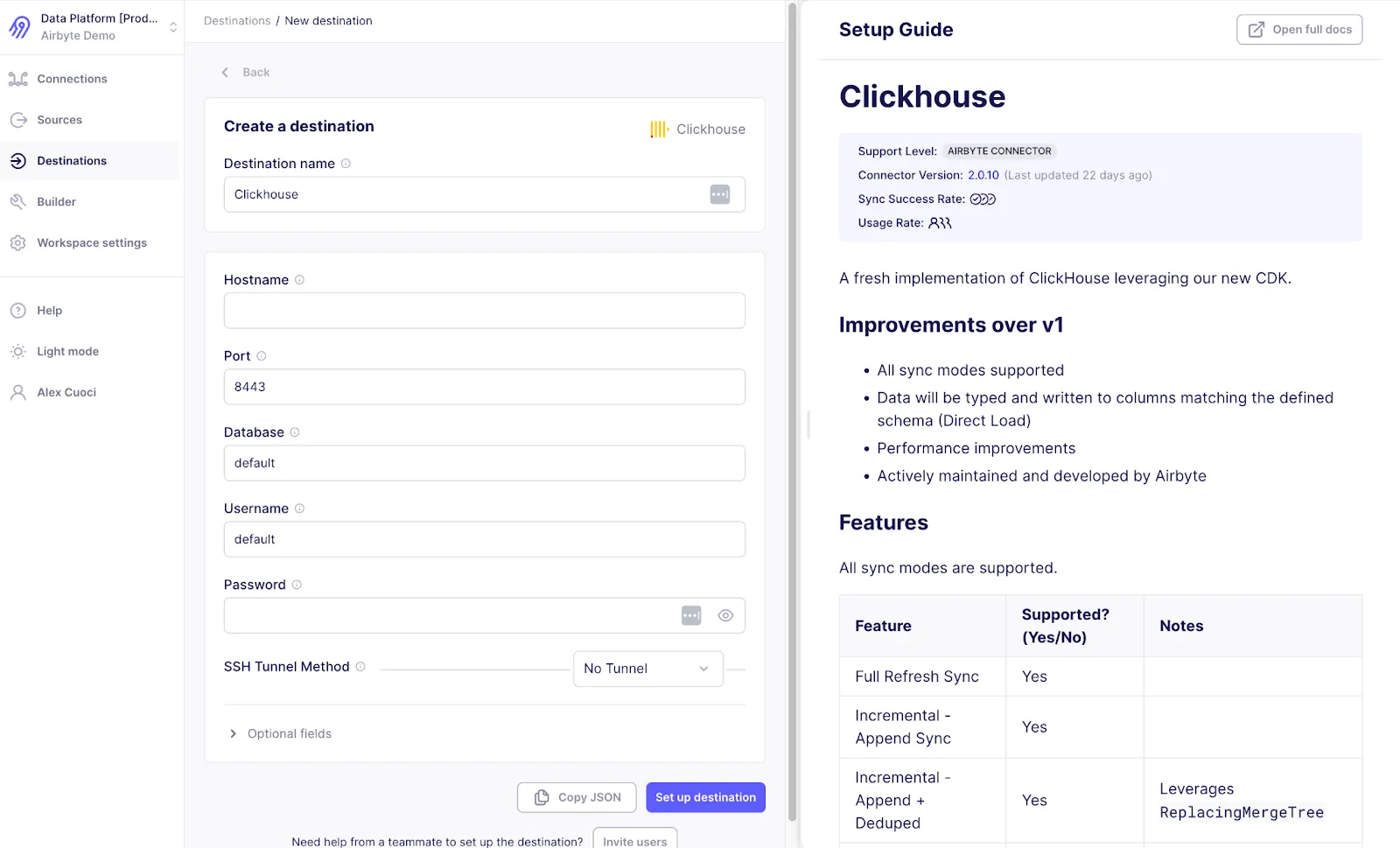
Task: Open Connections in the sidebar
Action: [72, 79]
